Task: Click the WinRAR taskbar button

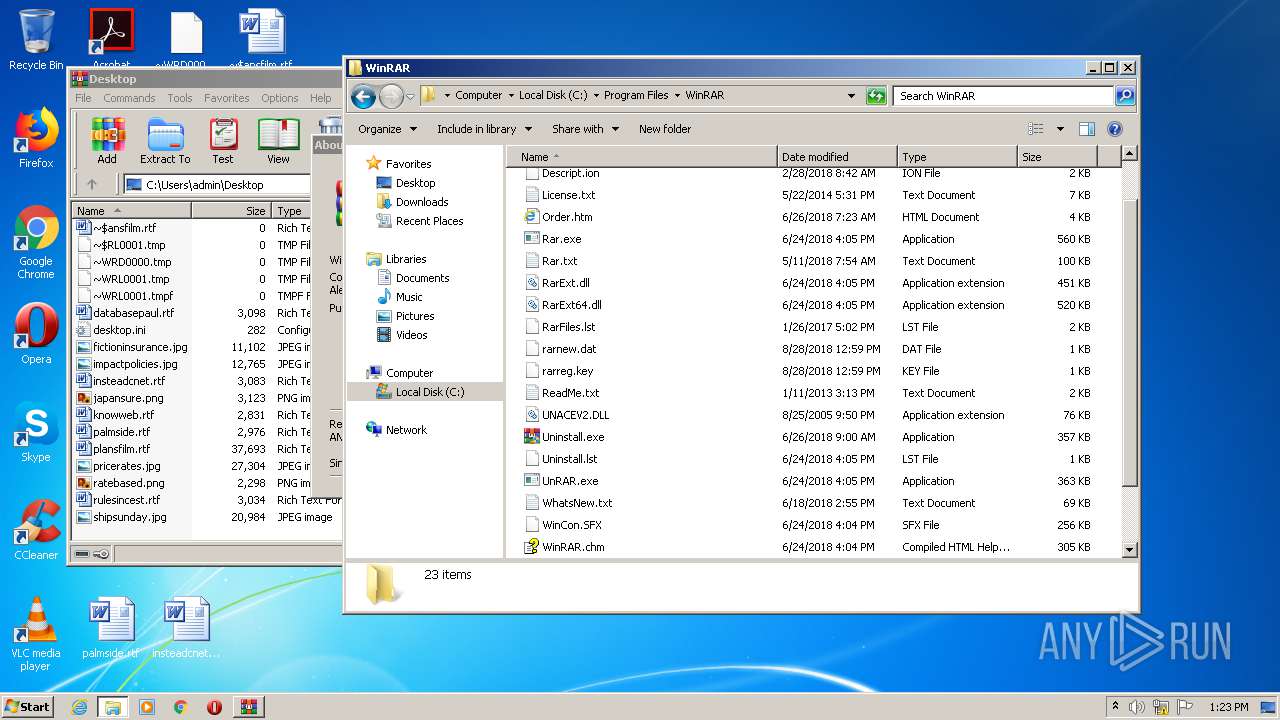Action: 249,707
